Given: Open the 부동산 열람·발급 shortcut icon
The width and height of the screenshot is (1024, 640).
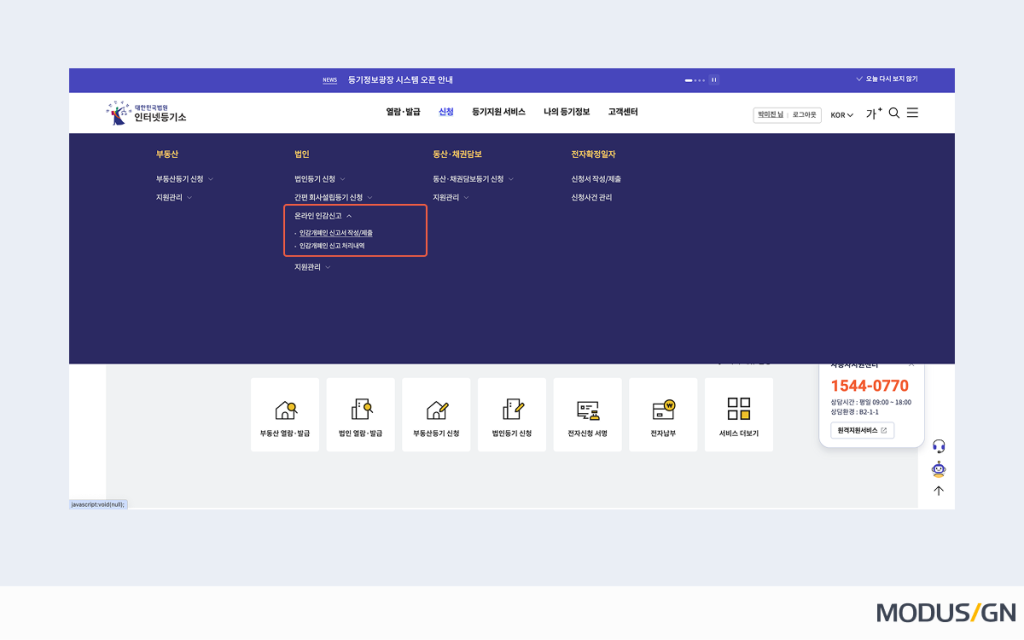Looking at the screenshot, I should coord(285,410).
